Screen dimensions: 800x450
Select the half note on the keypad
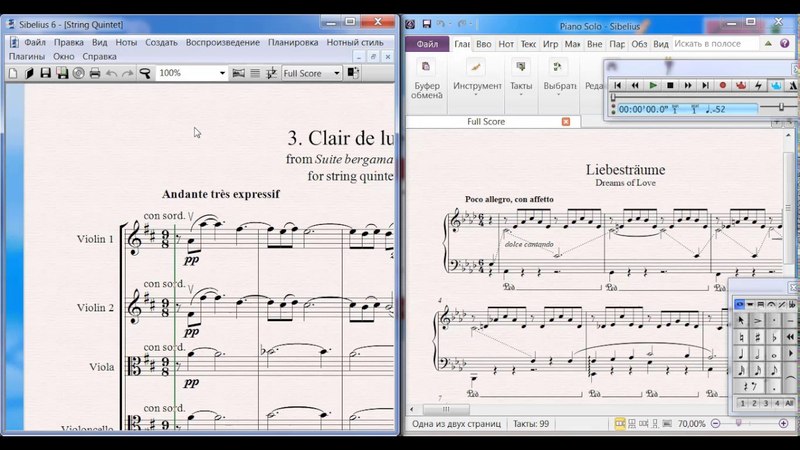pos(758,354)
